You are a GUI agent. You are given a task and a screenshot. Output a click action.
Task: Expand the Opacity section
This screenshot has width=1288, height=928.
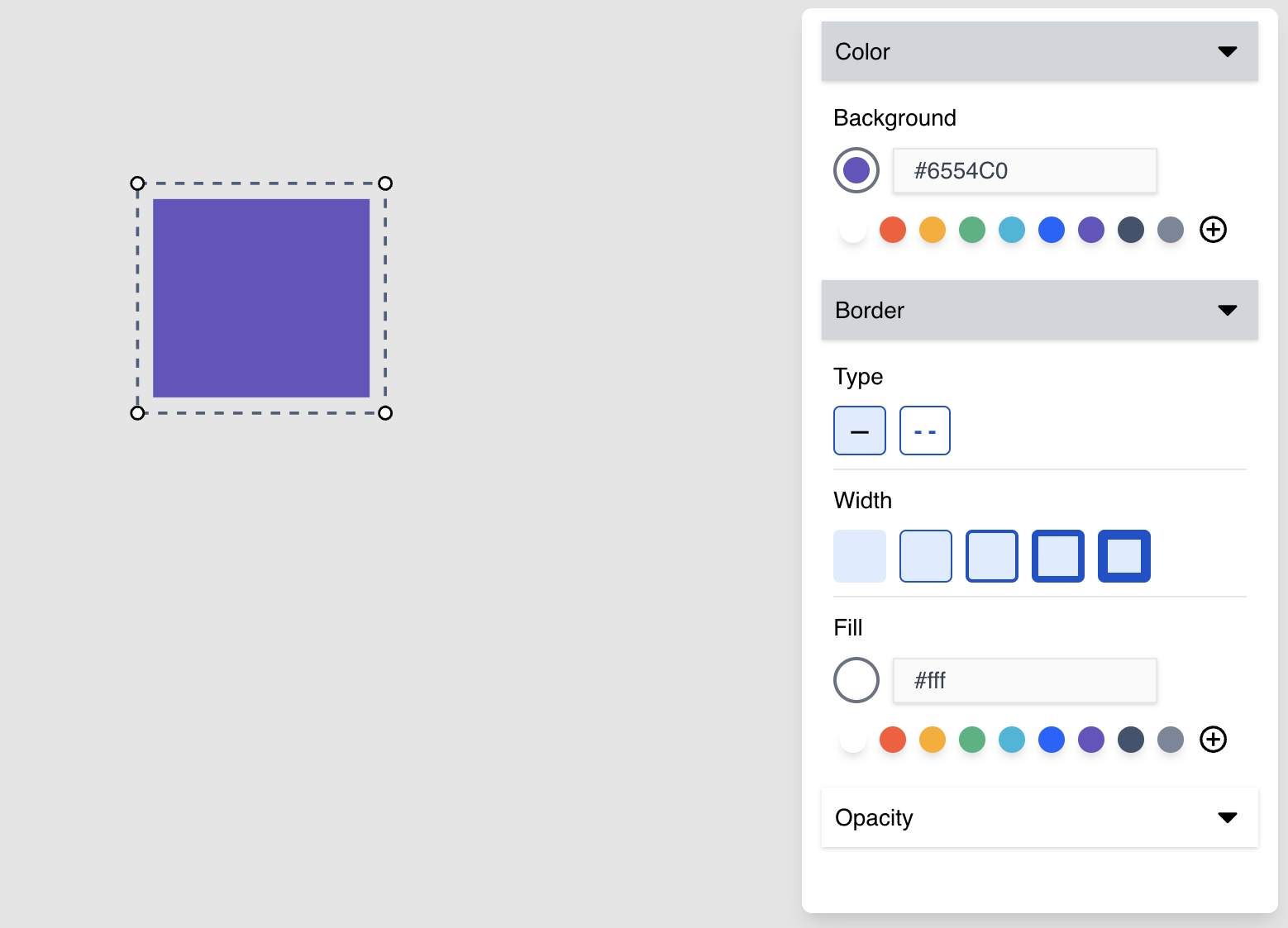tap(1227, 818)
